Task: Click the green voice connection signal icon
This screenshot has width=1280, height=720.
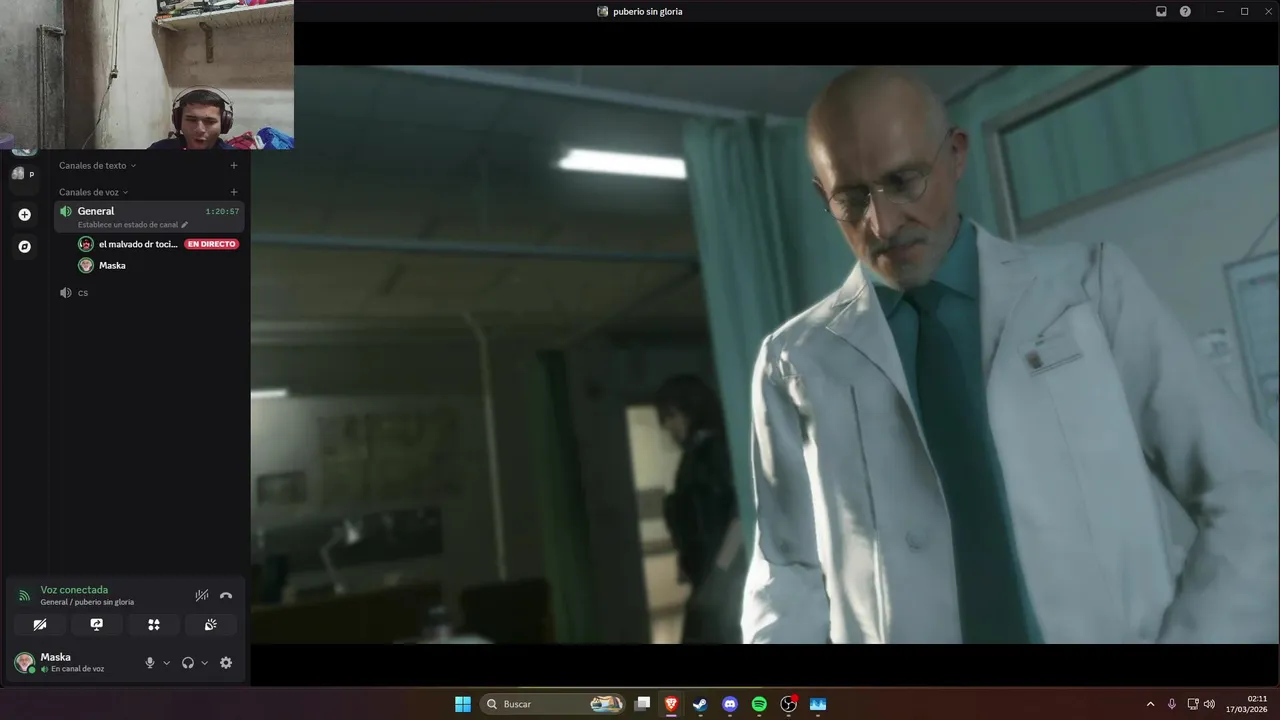Action: [25, 595]
